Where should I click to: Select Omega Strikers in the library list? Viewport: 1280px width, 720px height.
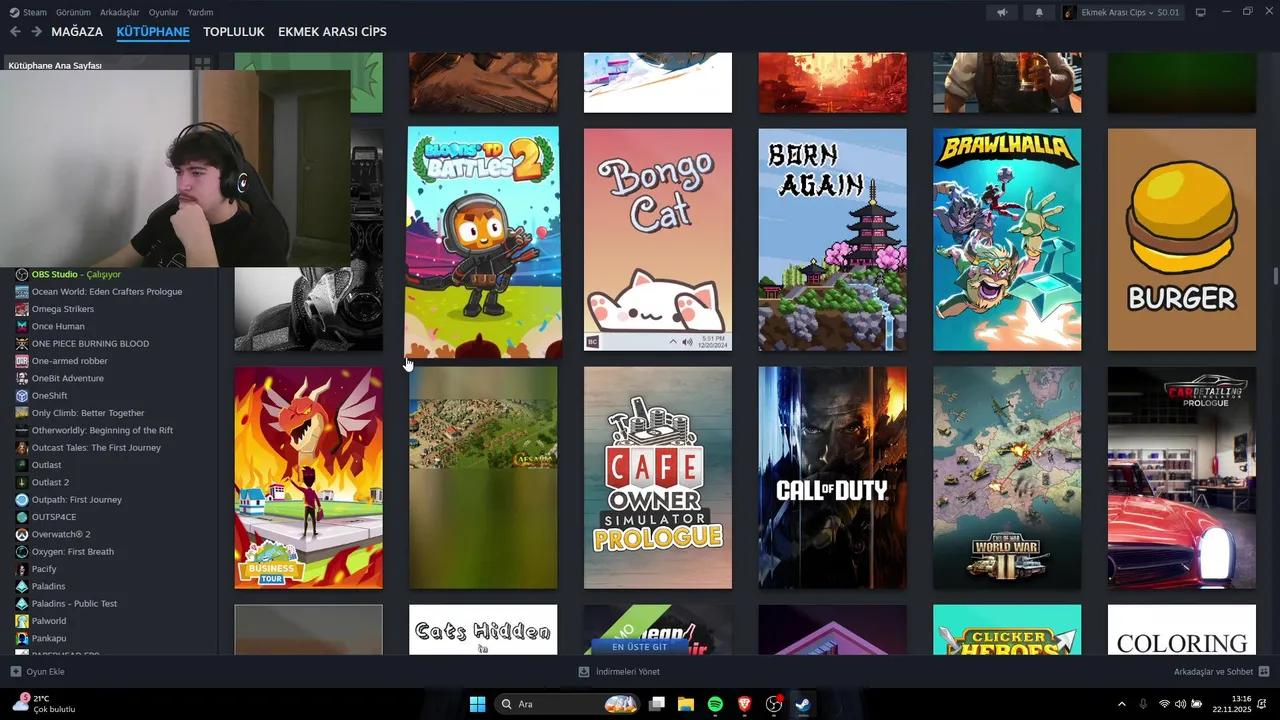tap(63, 309)
